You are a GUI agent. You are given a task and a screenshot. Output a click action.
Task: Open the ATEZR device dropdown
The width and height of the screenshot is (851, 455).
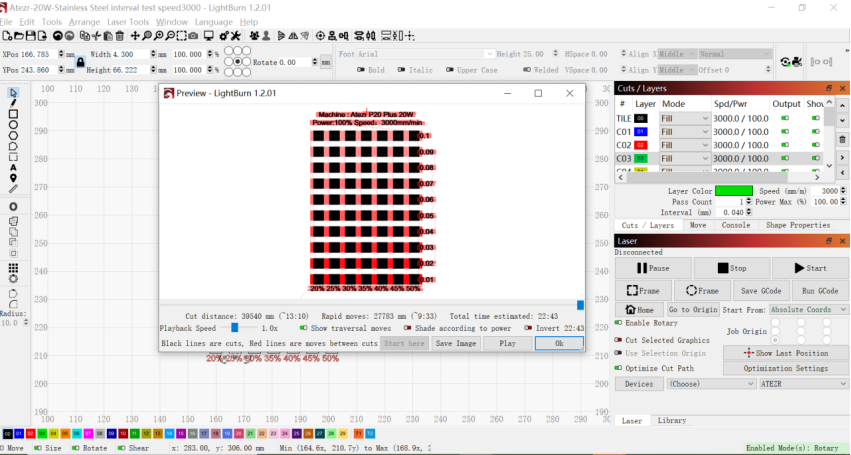802,383
